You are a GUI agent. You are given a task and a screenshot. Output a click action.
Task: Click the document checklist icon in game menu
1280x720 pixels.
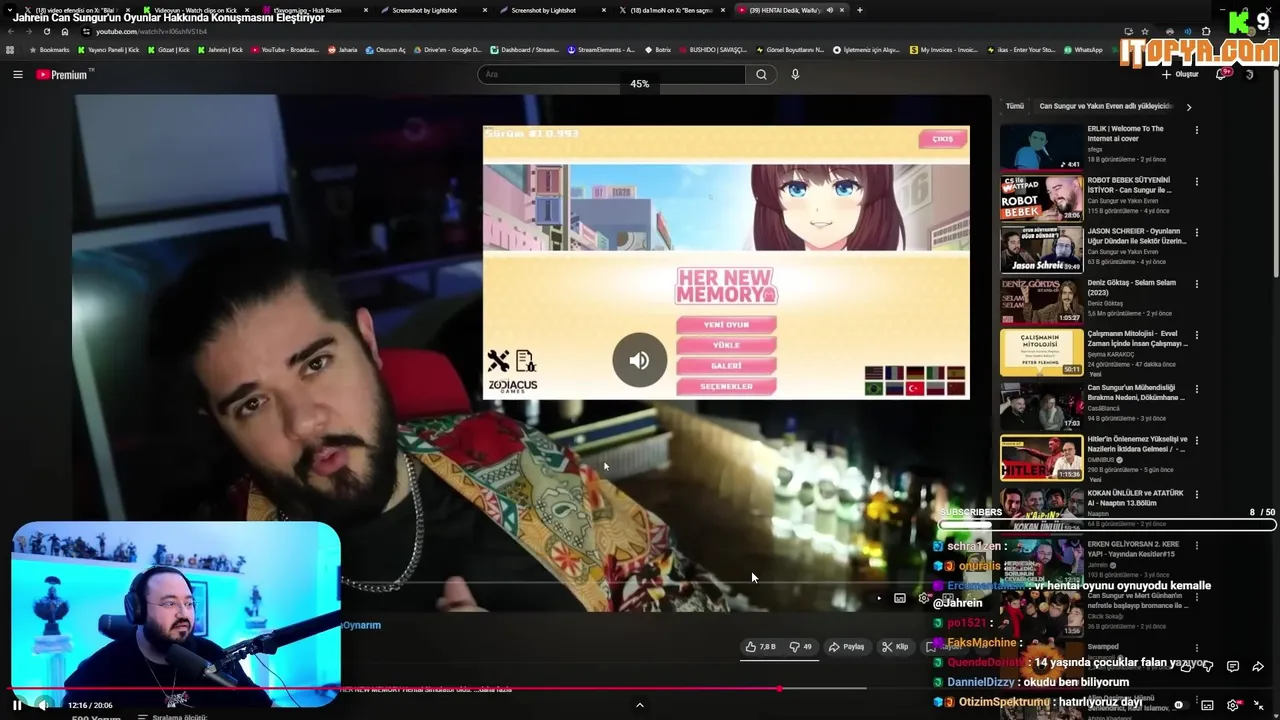click(x=526, y=360)
